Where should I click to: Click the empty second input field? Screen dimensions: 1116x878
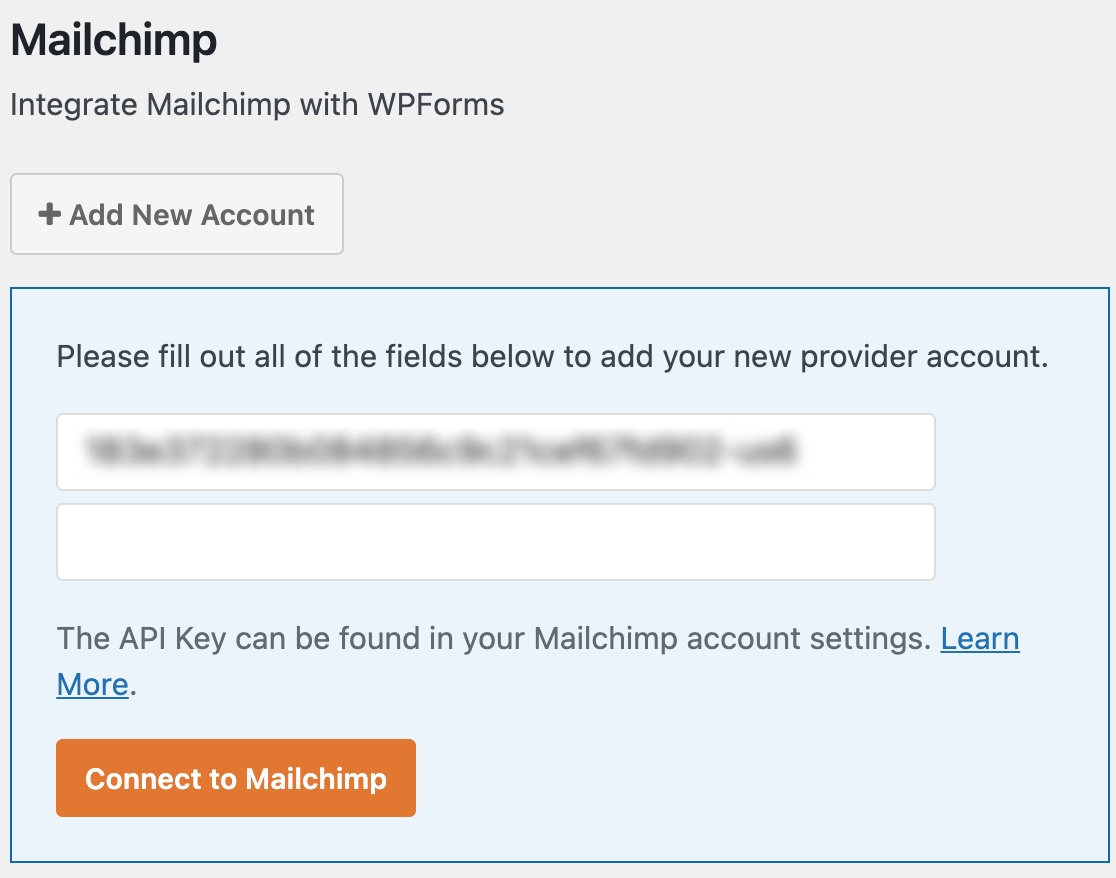[x=495, y=542]
